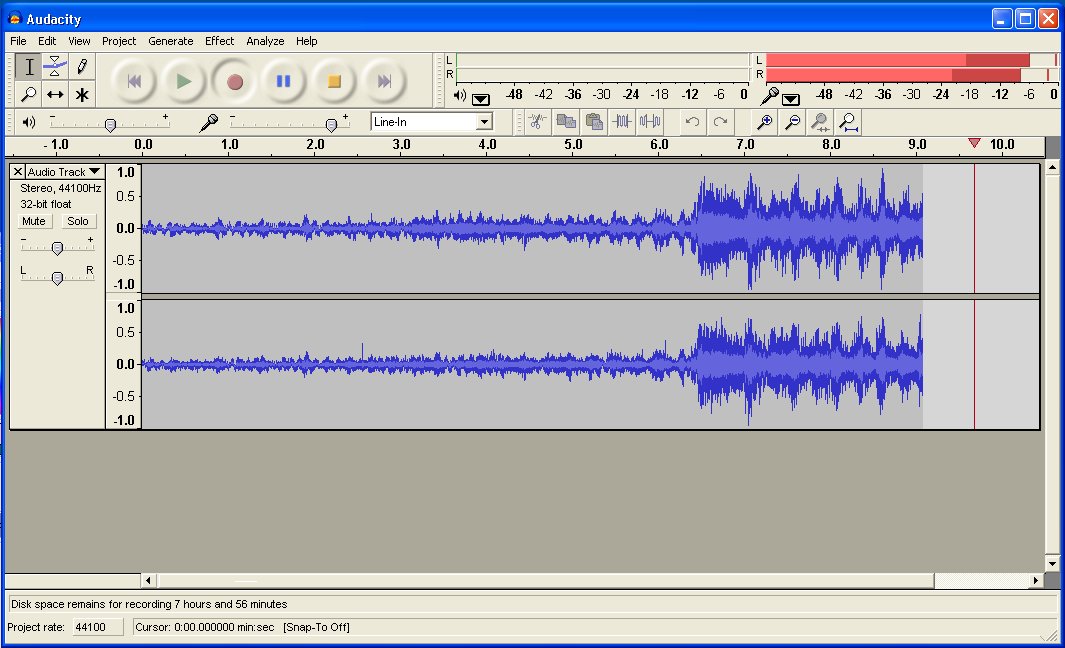Pause the recording
Screen dimensions: 1065x648
pos(283,82)
